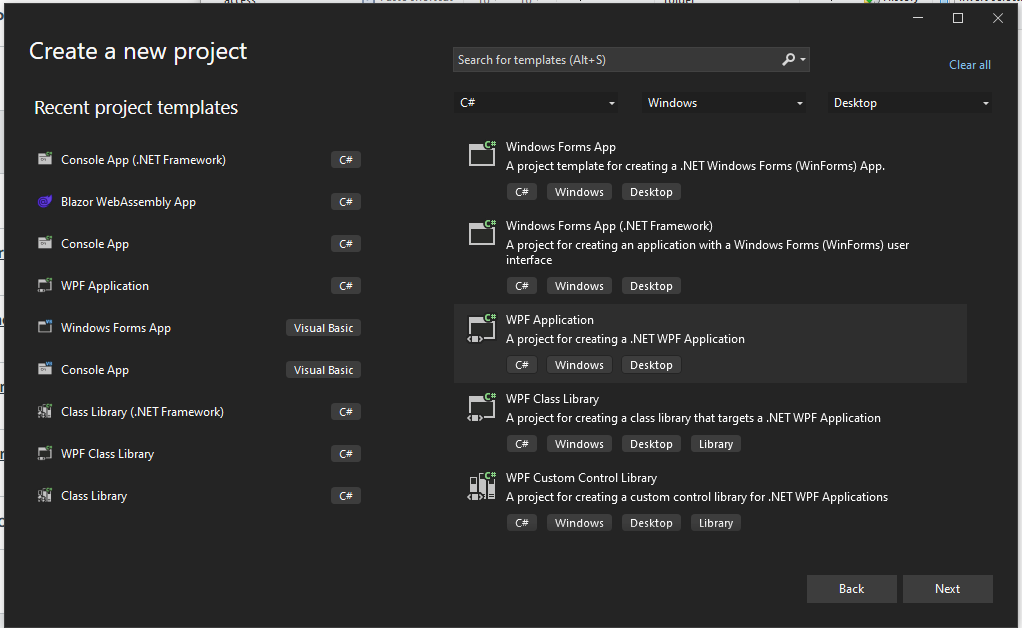This screenshot has width=1022, height=628.
Task: Click the C# Console App icon in recent templates
Action: [x=44, y=243]
